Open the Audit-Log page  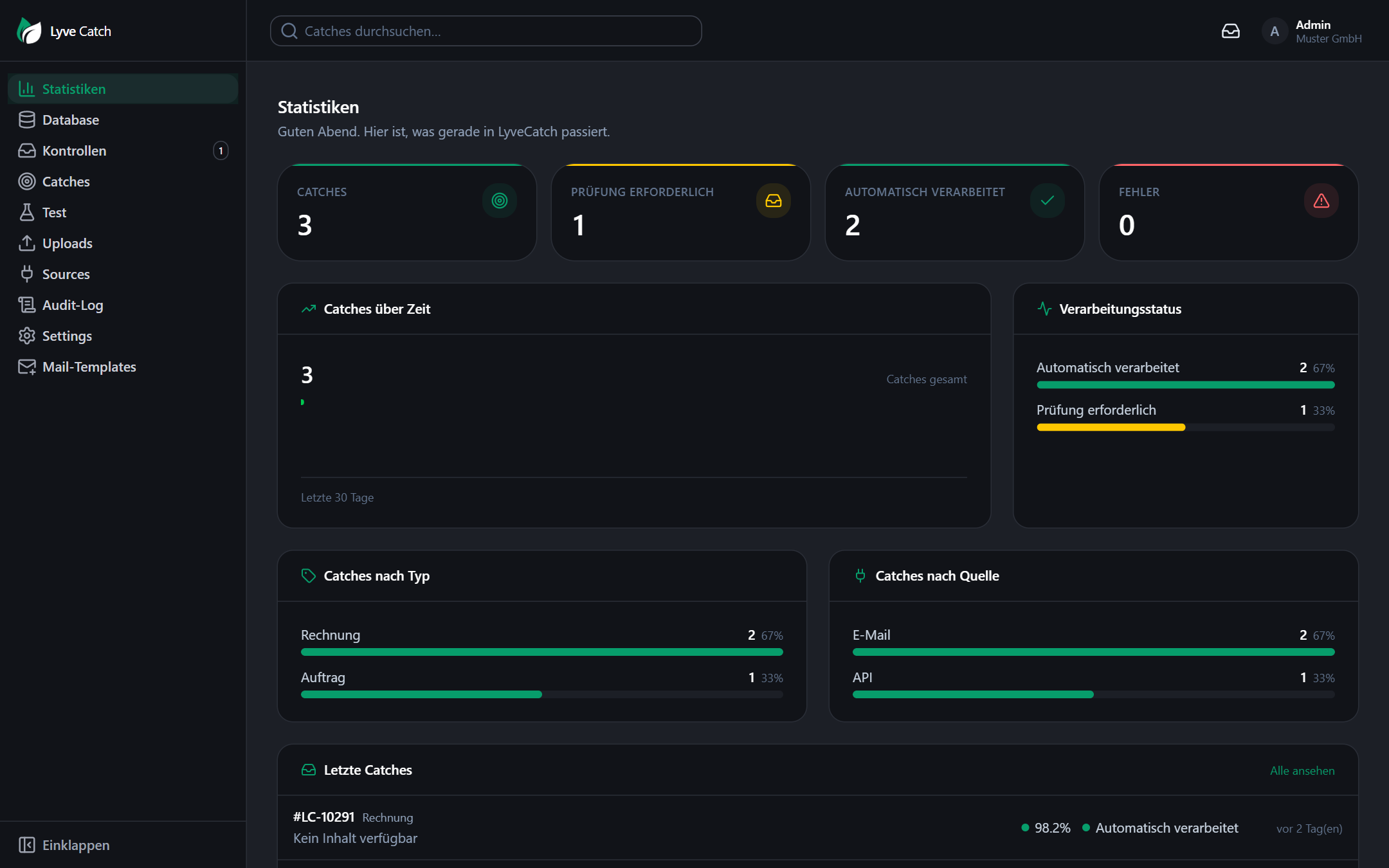click(x=123, y=305)
